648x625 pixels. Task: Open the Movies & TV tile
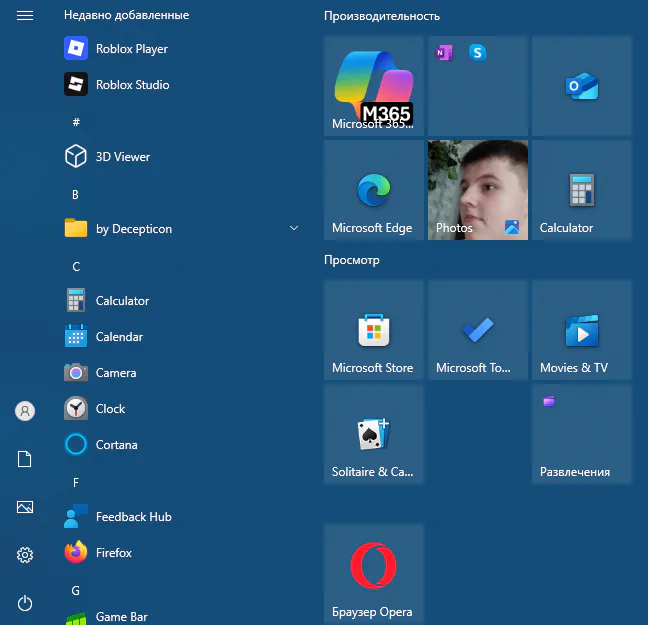[x=582, y=330]
